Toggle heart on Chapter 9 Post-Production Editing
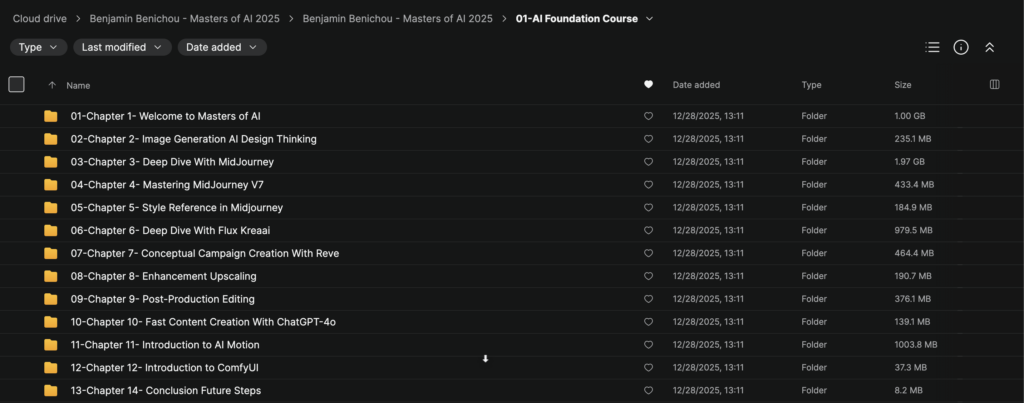This screenshot has height=403, width=1024. pos(648,299)
